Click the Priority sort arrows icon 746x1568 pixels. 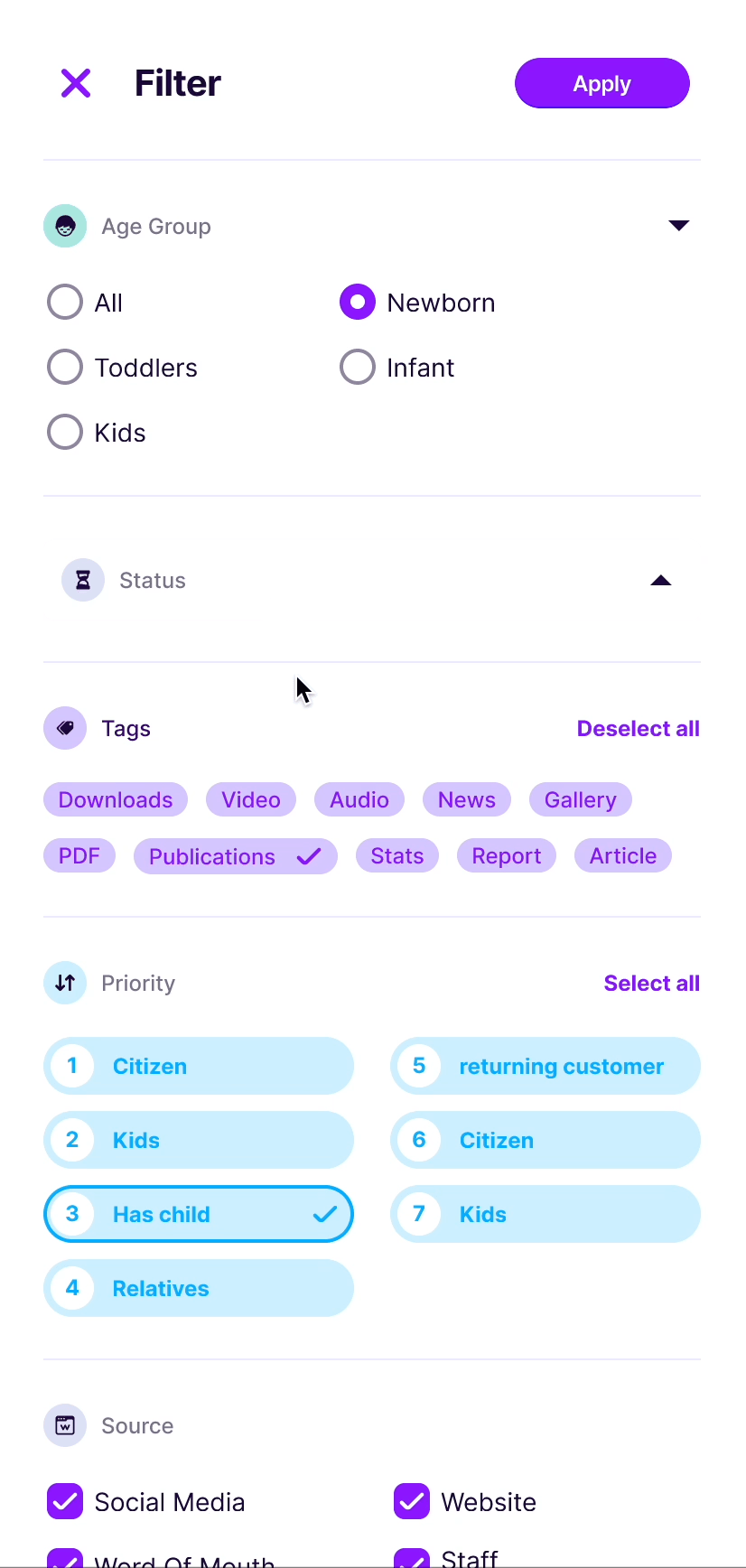tap(65, 983)
